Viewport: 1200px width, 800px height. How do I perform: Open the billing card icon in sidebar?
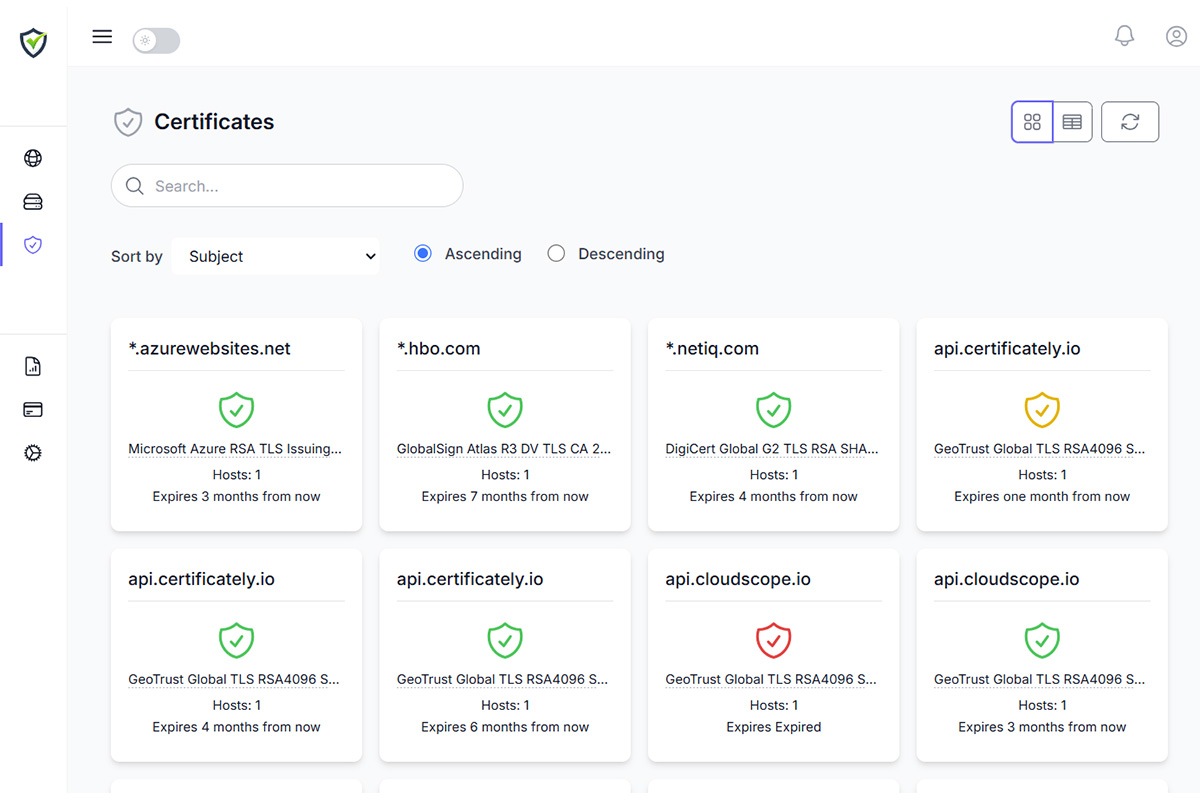33,409
